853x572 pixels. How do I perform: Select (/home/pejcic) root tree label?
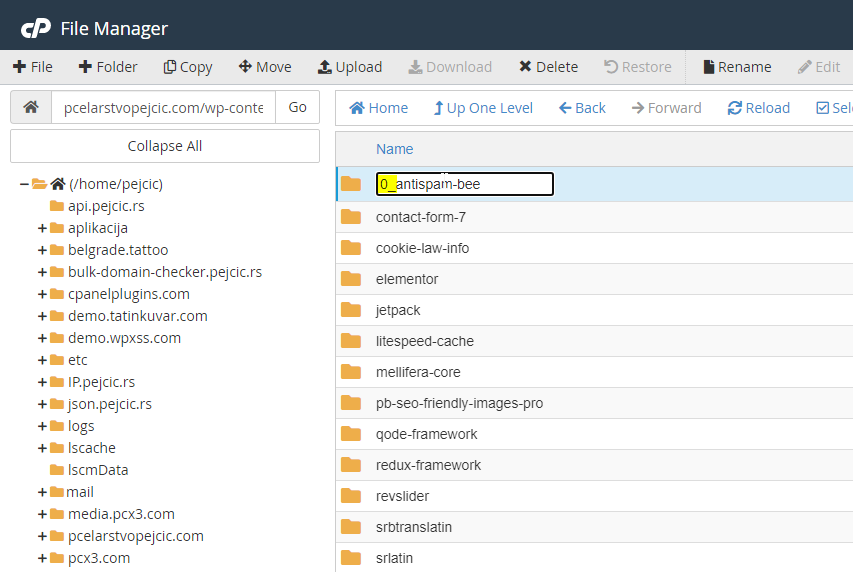116,184
